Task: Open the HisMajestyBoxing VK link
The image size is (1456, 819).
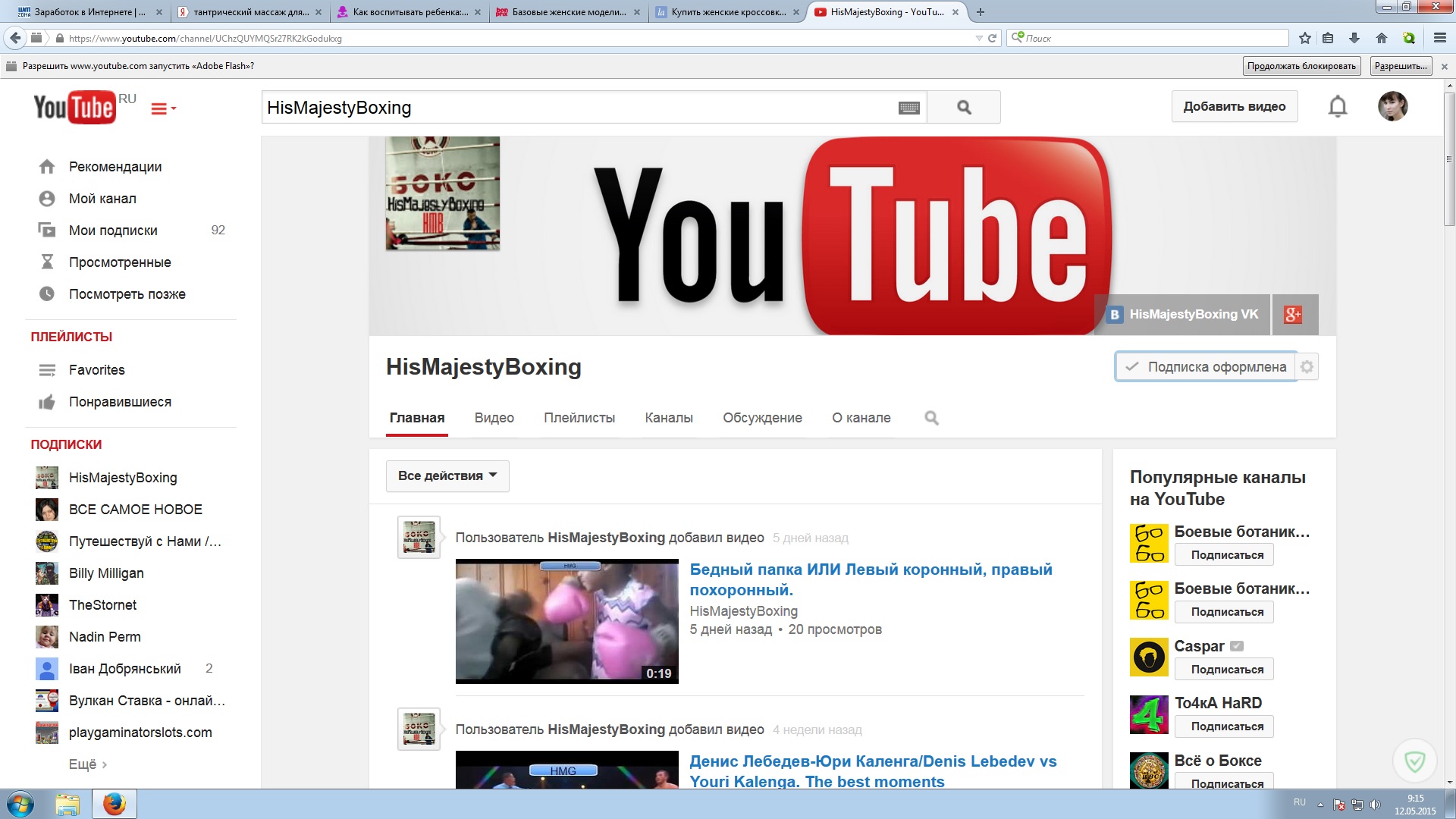Action: (x=1183, y=315)
